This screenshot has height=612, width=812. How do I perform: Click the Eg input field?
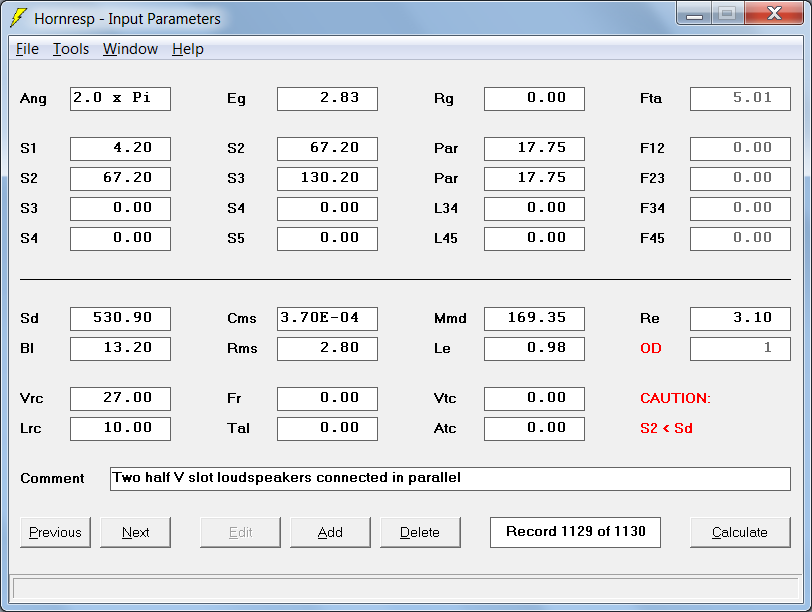coord(327,98)
